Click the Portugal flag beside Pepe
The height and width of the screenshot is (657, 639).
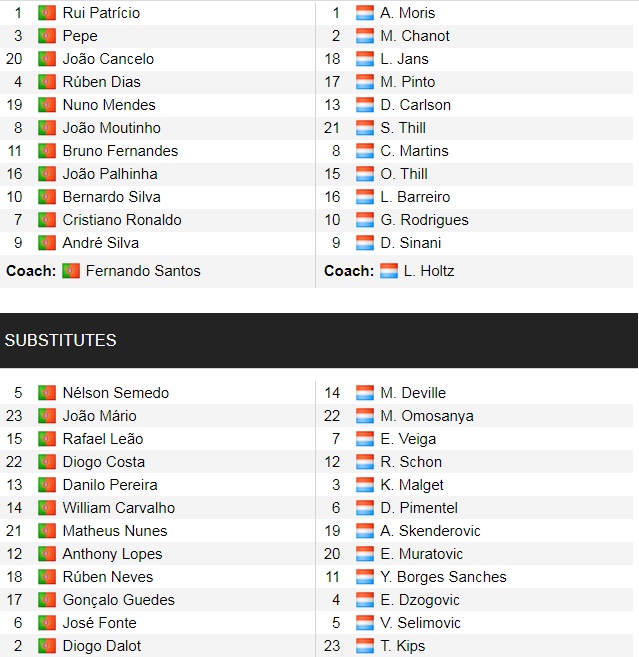(x=47, y=36)
